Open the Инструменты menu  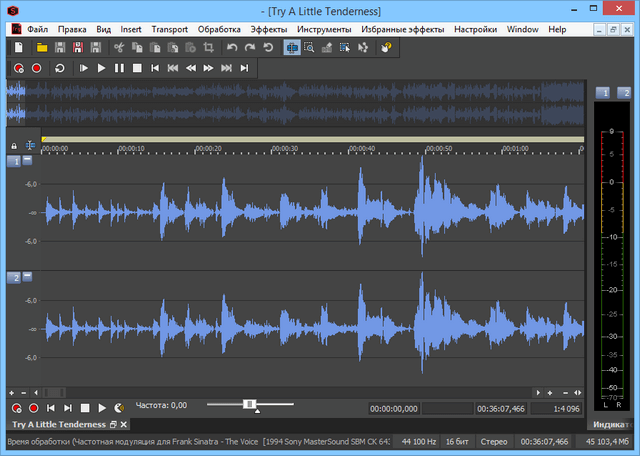click(x=323, y=29)
